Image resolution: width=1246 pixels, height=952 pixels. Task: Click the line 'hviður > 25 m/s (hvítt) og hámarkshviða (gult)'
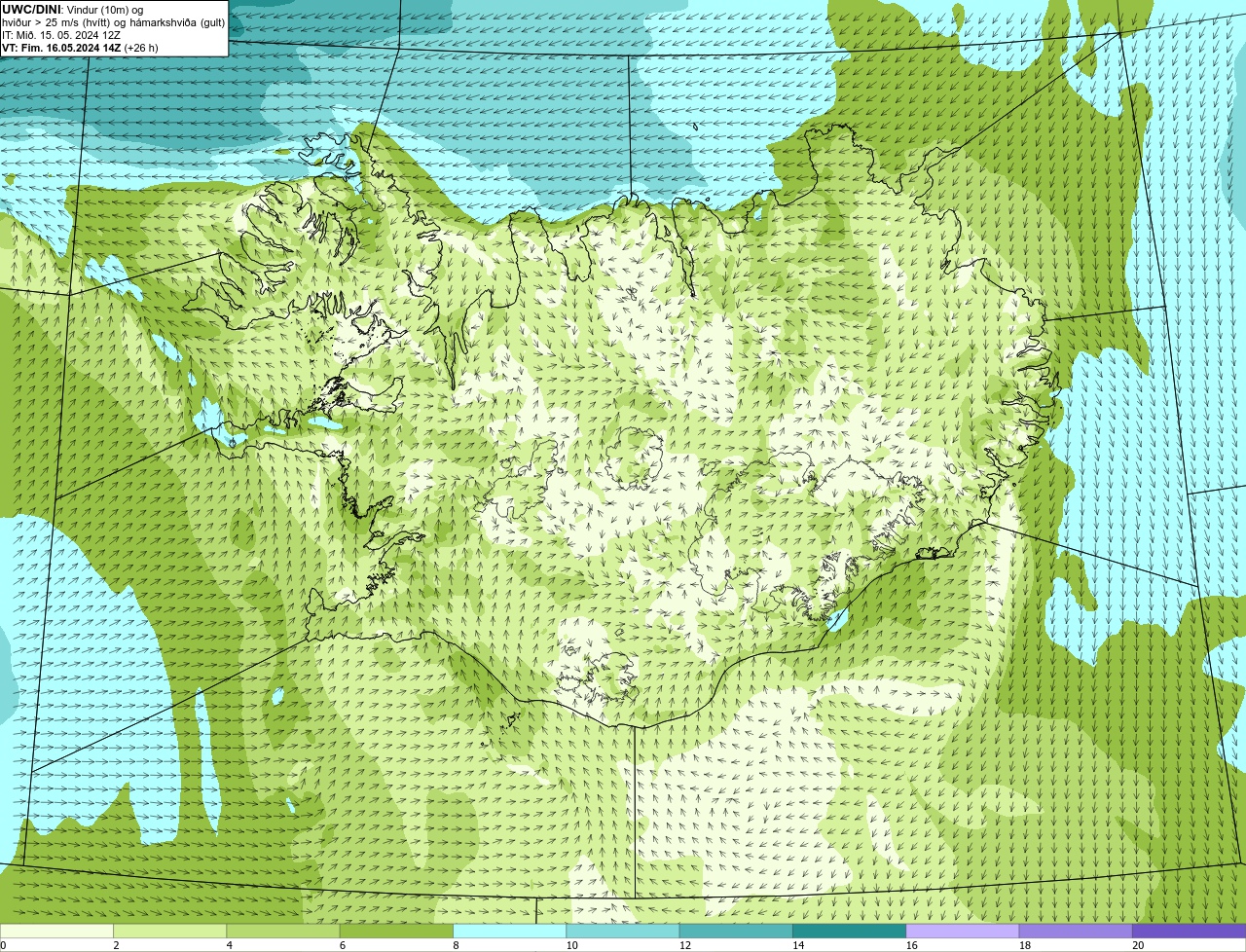click(x=113, y=22)
